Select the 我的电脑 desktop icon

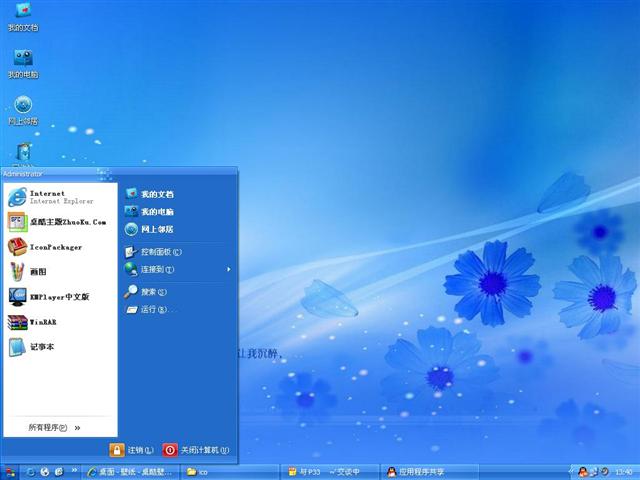pos(23,63)
